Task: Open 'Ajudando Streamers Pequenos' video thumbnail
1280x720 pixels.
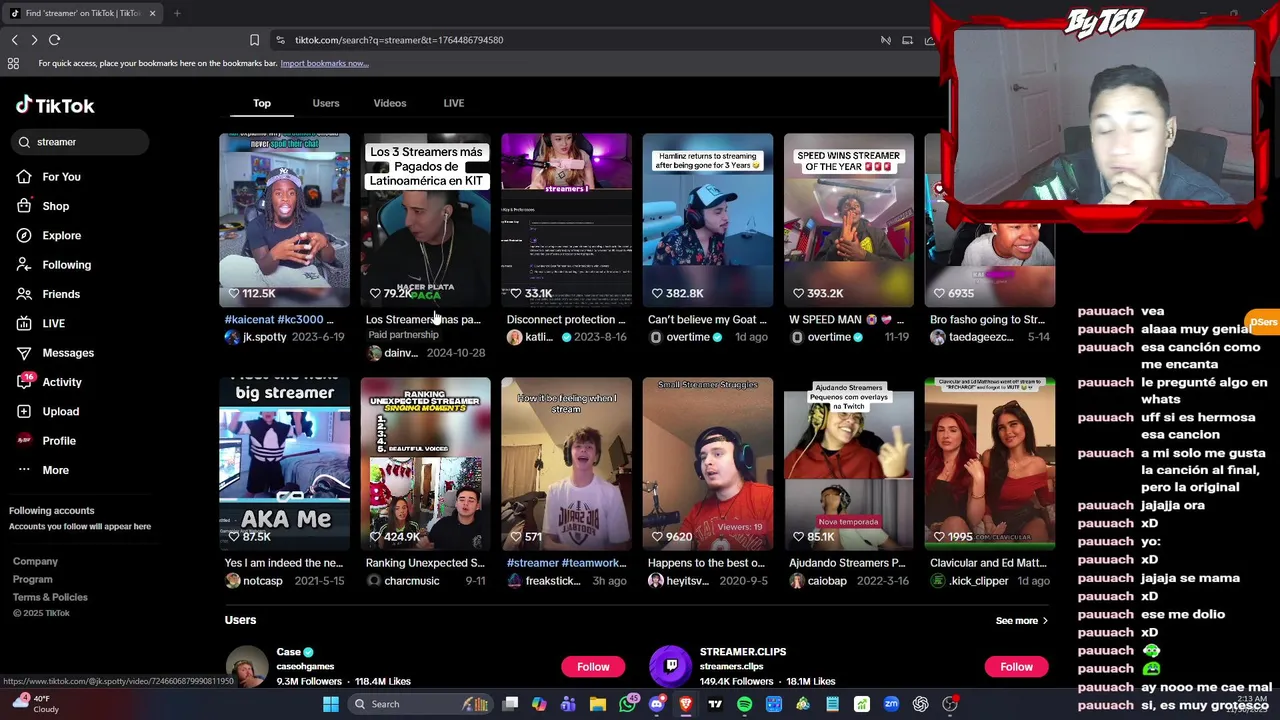Action: (x=849, y=463)
